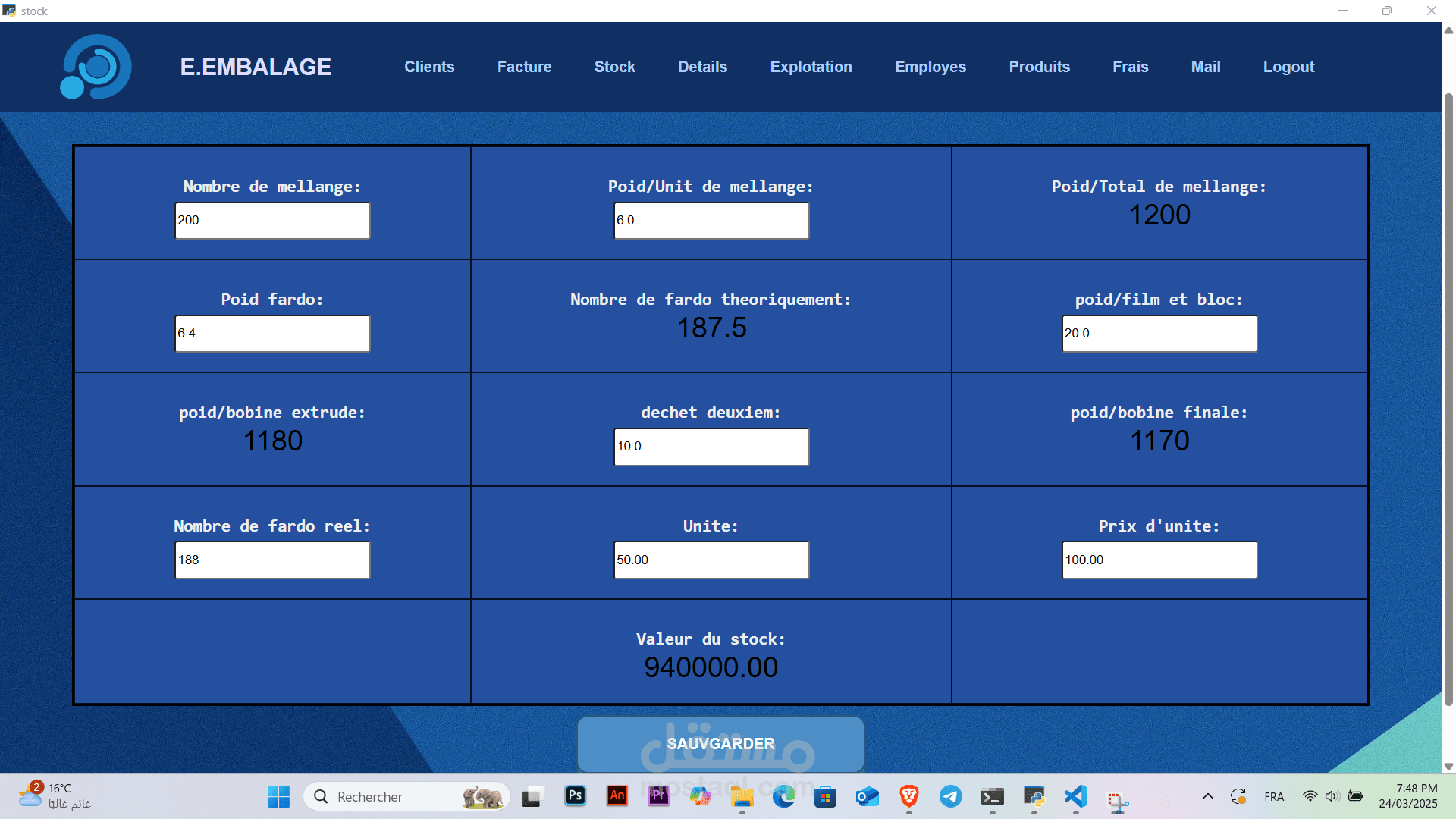Open Task View in the taskbar

click(532, 796)
